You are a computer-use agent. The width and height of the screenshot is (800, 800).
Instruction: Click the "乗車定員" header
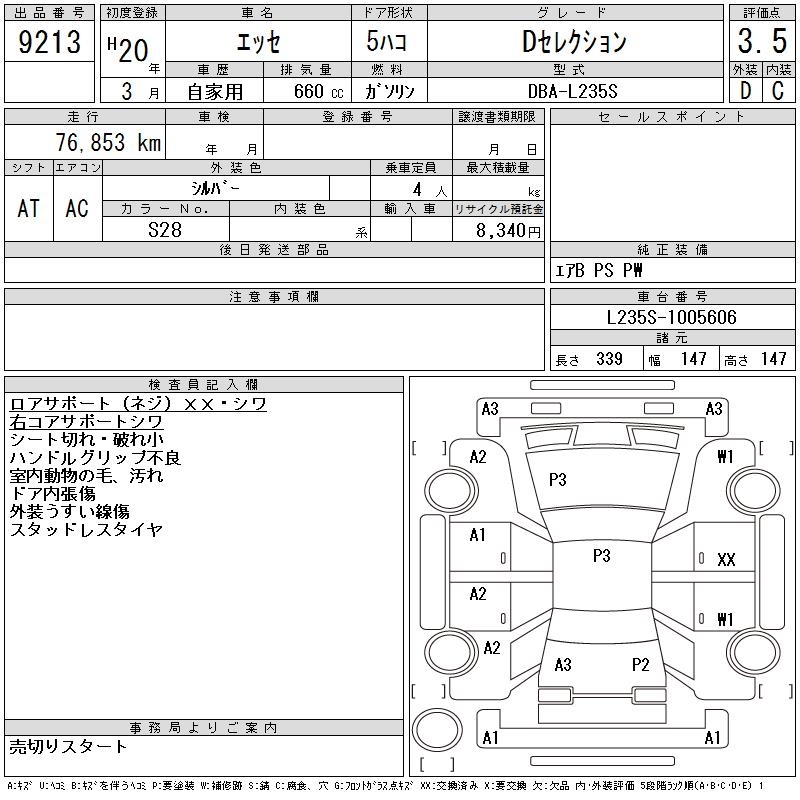411,167
